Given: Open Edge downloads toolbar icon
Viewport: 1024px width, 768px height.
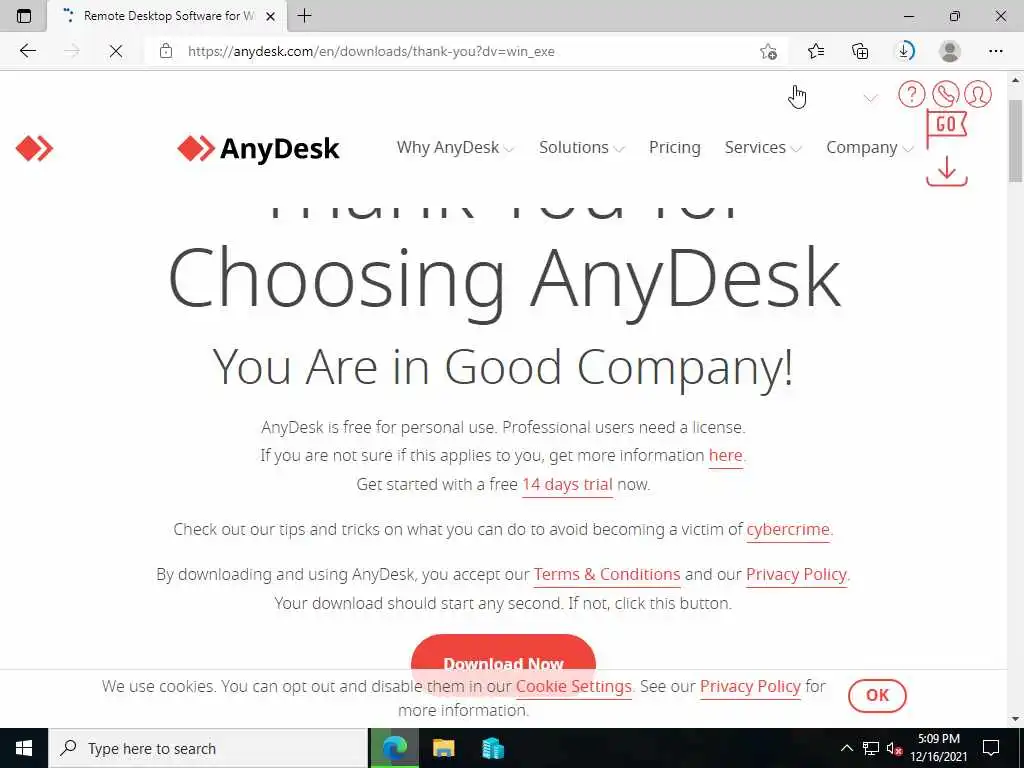Looking at the screenshot, I should click(904, 51).
